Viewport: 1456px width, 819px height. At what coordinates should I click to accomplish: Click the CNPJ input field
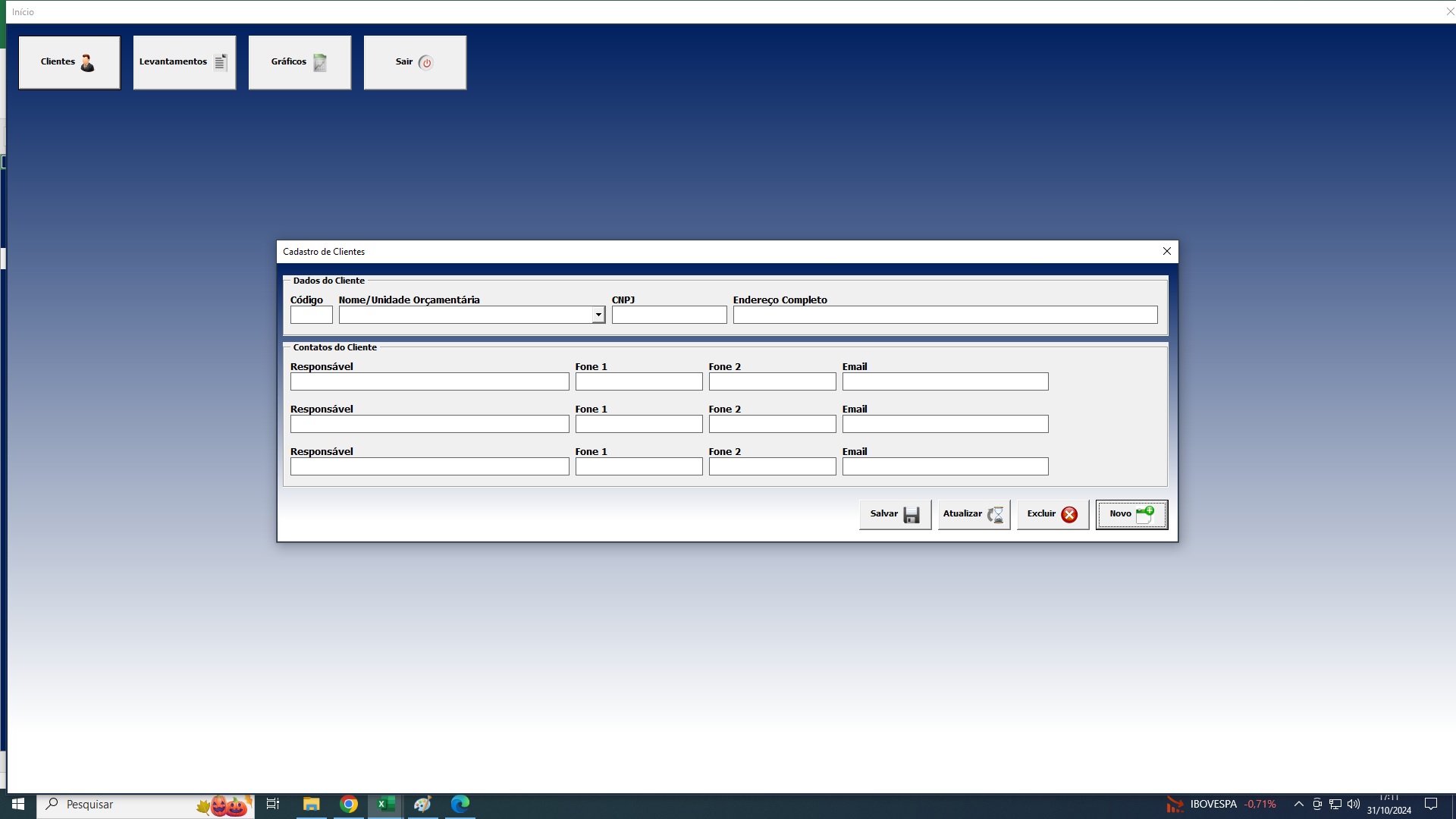[669, 315]
